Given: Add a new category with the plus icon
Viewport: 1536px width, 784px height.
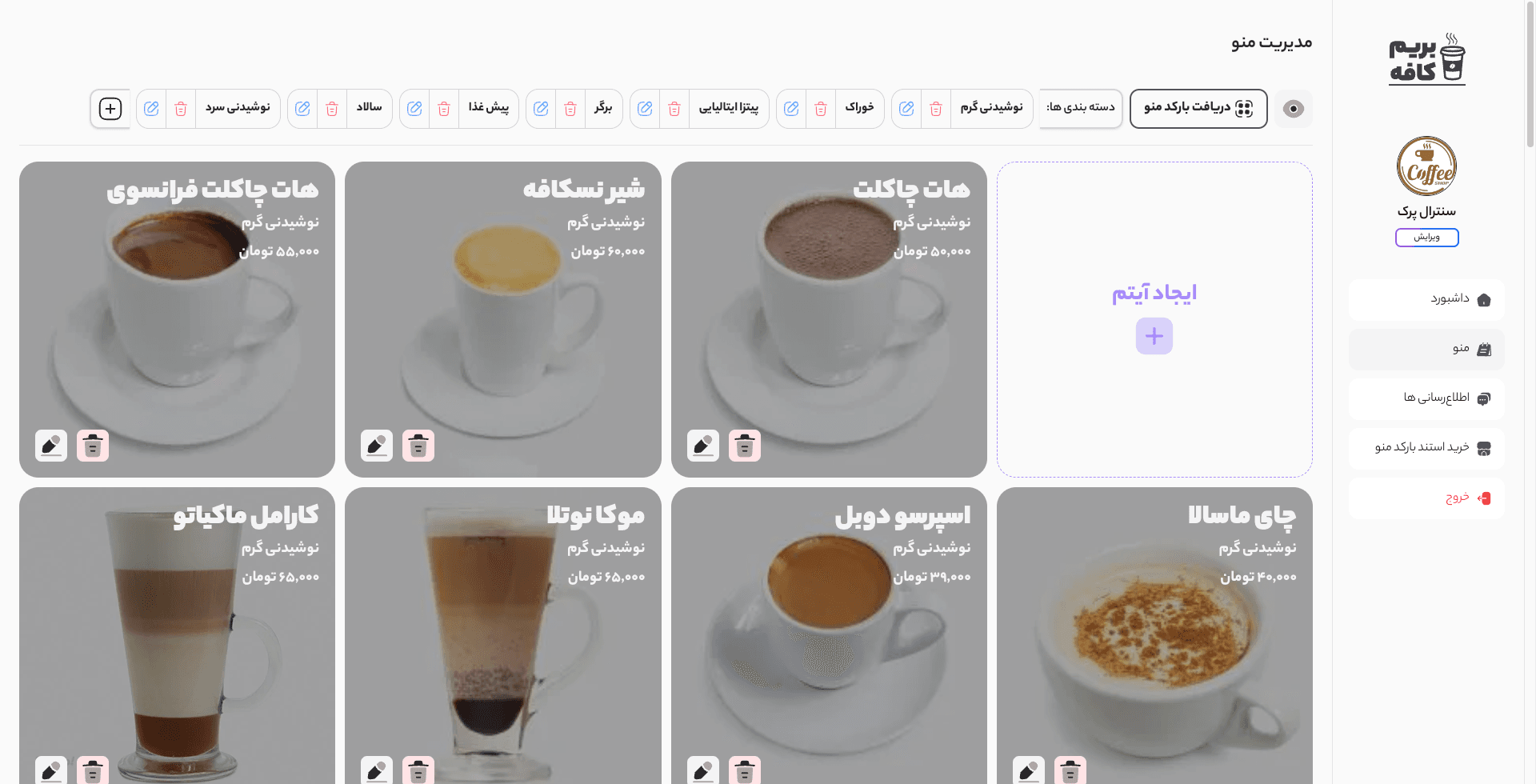Looking at the screenshot, I should tap(110, 109).
